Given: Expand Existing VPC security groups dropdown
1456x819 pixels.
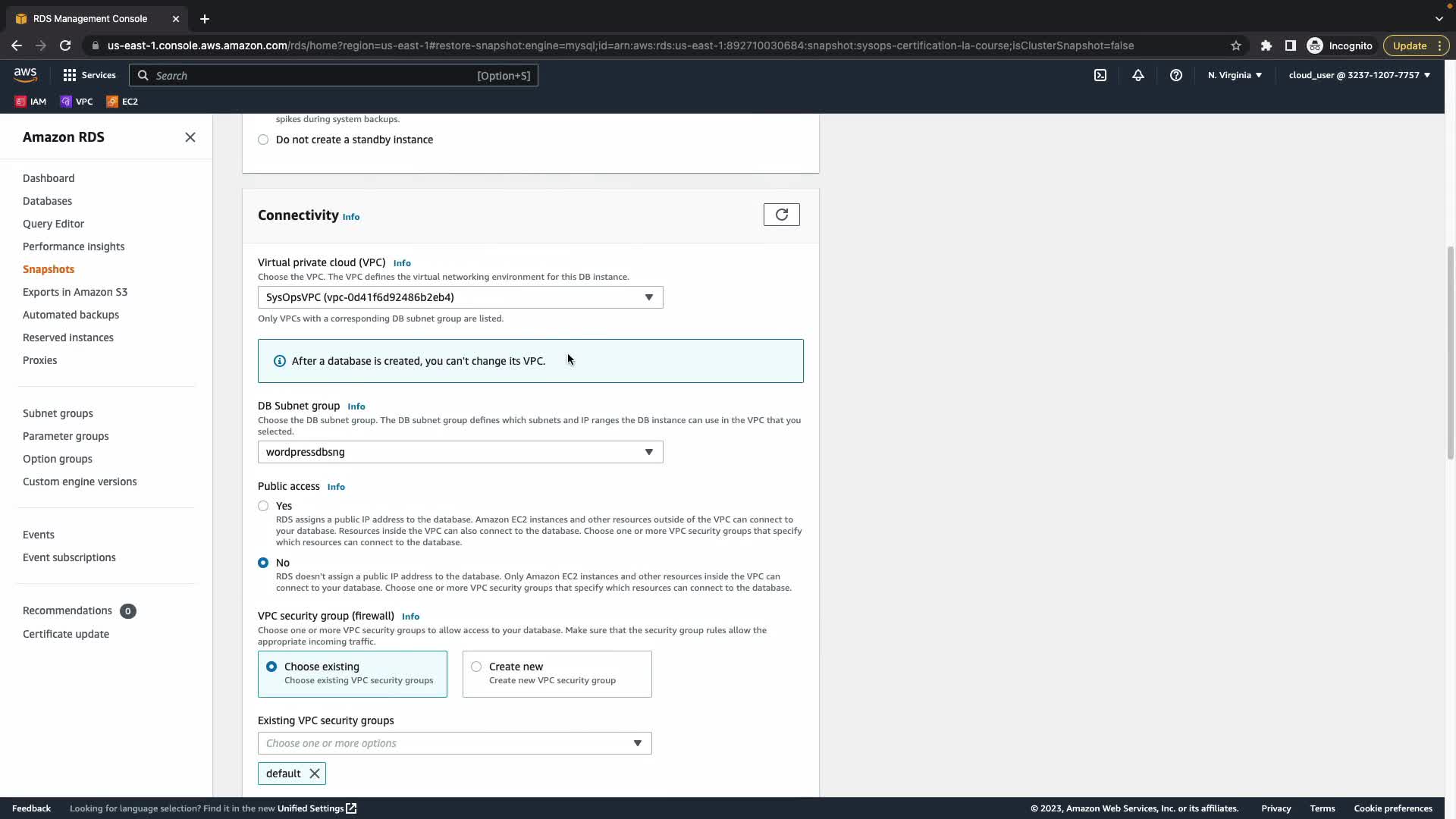Looking at the screenshot, I should click(x=454, y=743).
